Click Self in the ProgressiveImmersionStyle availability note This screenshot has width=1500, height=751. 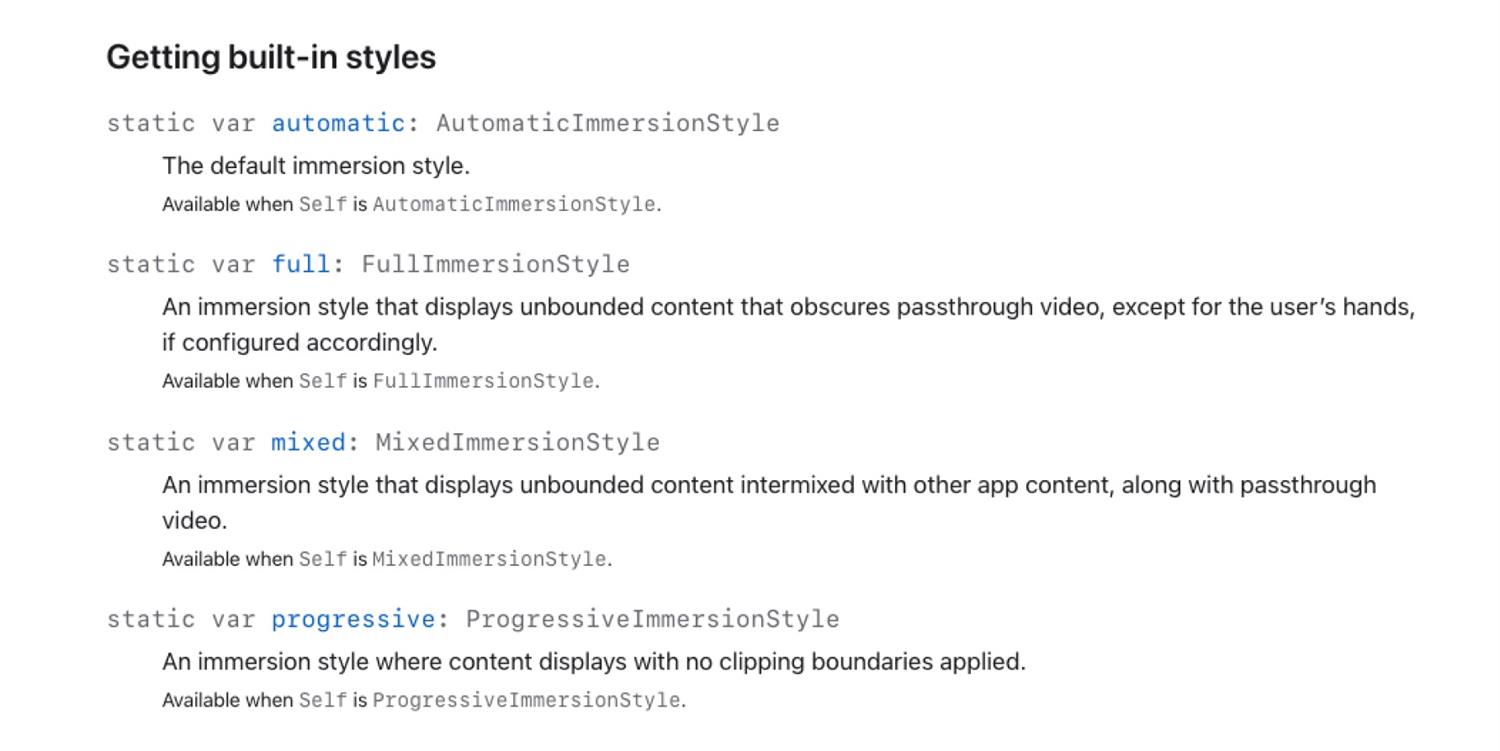tap(323, 700)
